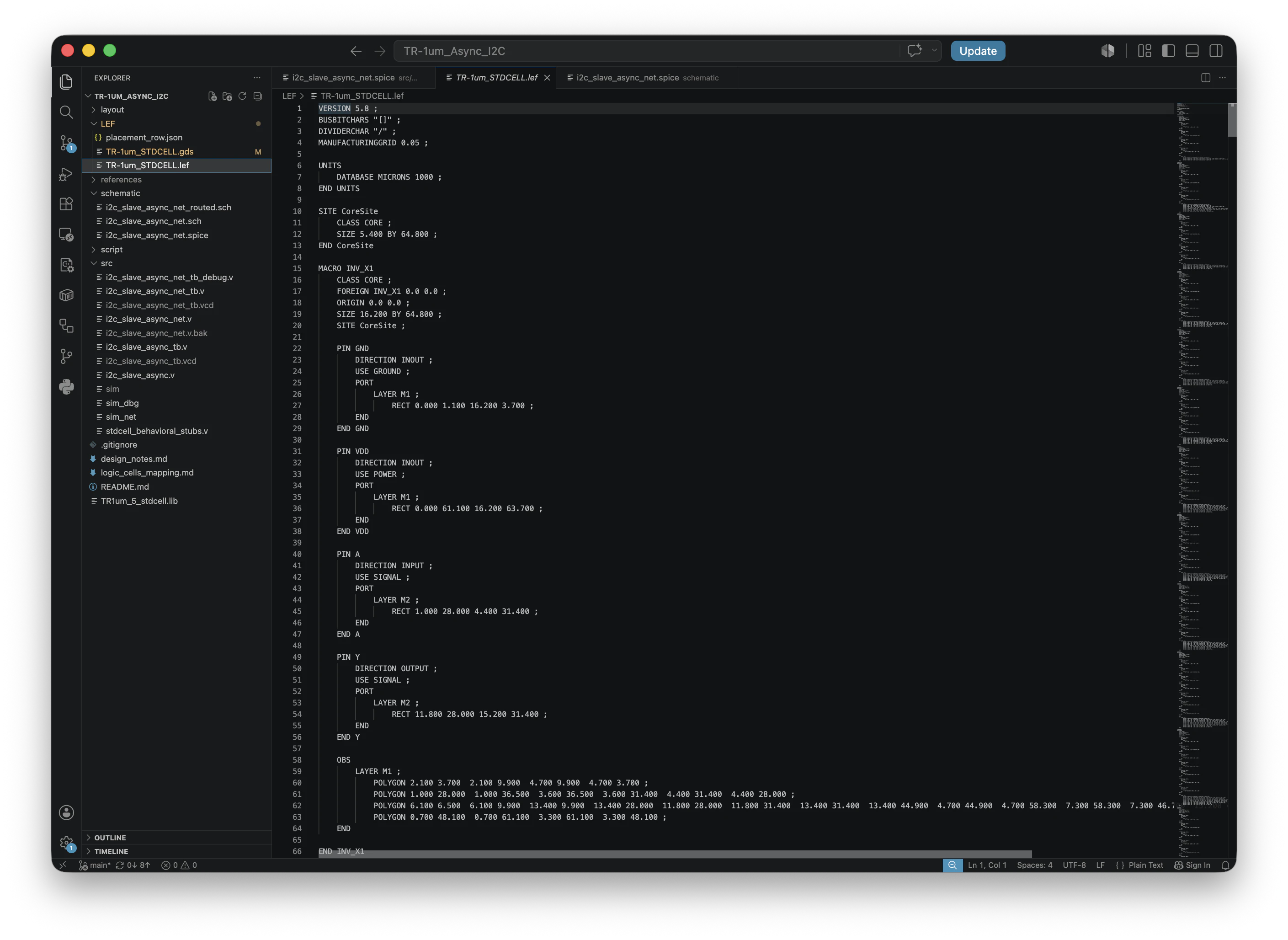Click the Spaces: 4 indentation setting
The width and height of the screenshot is (1288, 940).
(x=1034, y=865)
